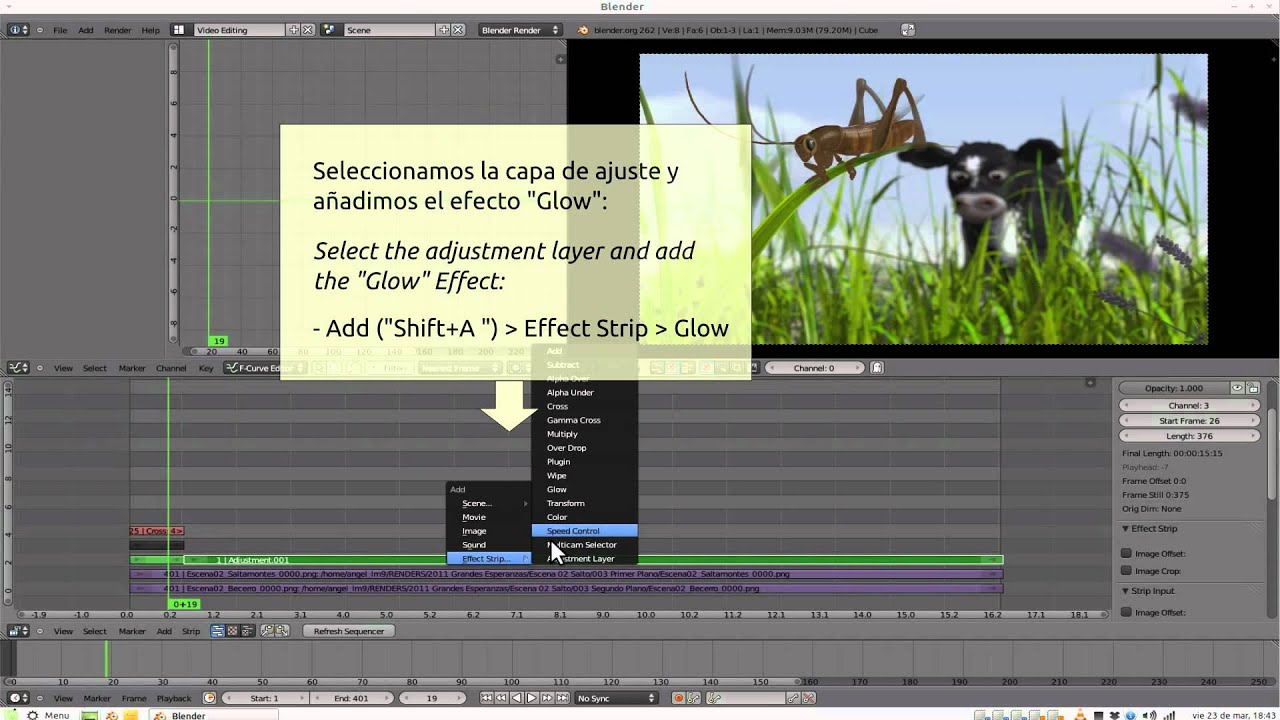Jump to the last frame

point(562,698)
